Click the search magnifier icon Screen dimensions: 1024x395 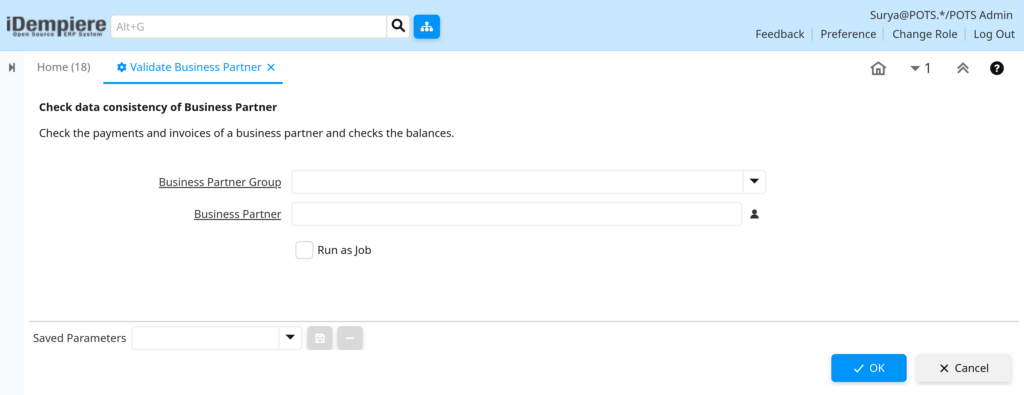click(x=398, y=26)
